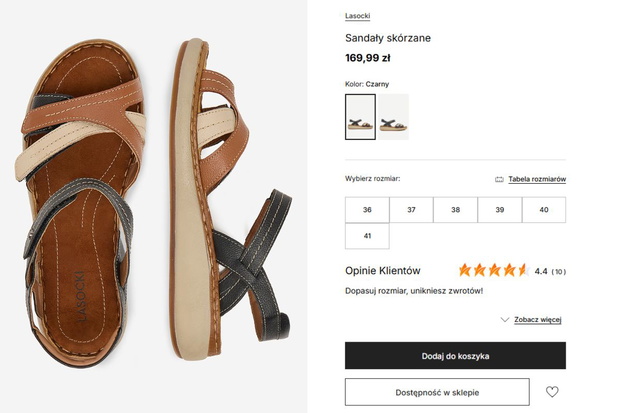The image size is (620, 413).
Task: Check Dostępność w sklepie availability
Action: click(437, 392)
